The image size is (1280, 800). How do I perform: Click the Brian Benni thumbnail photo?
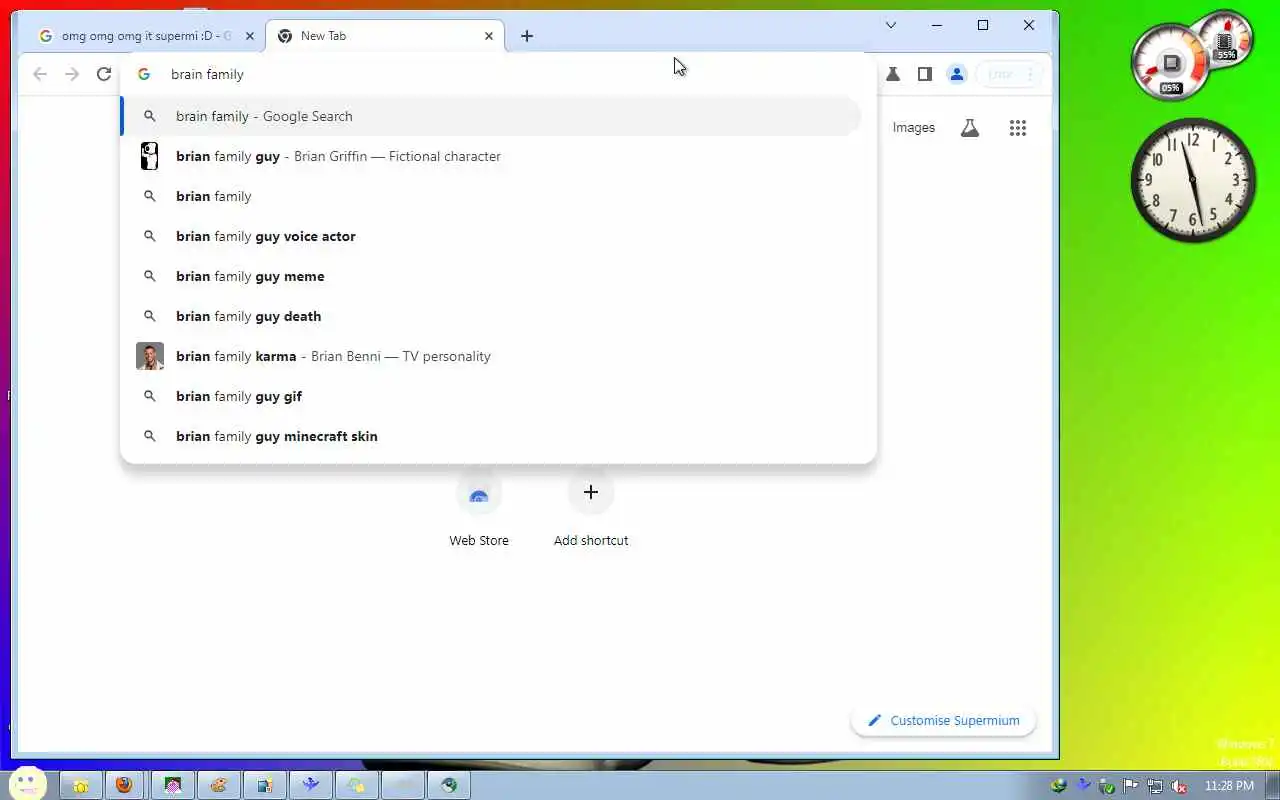pos(150,356)
